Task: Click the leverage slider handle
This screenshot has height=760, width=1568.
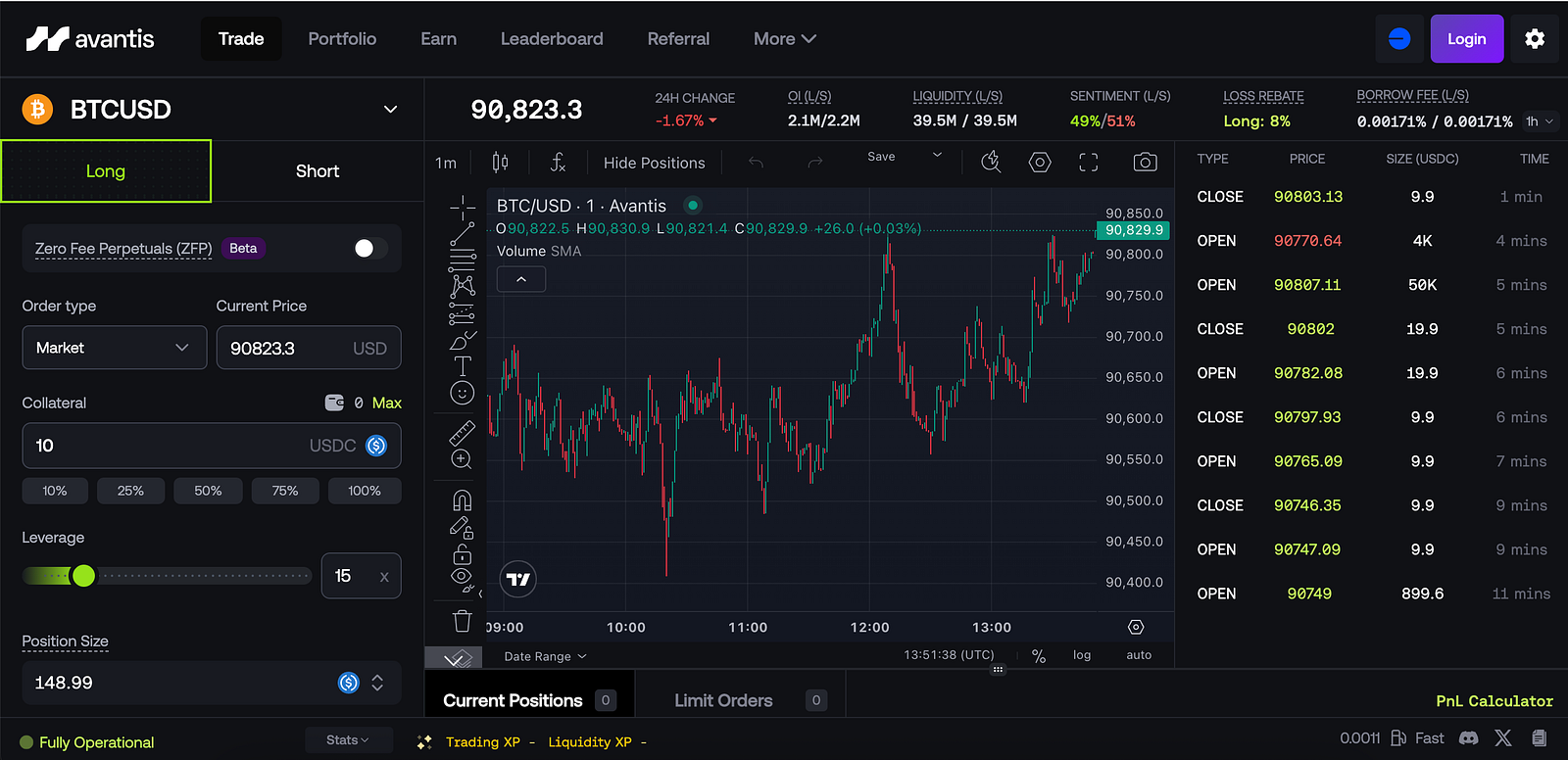Action: point(84,576)
